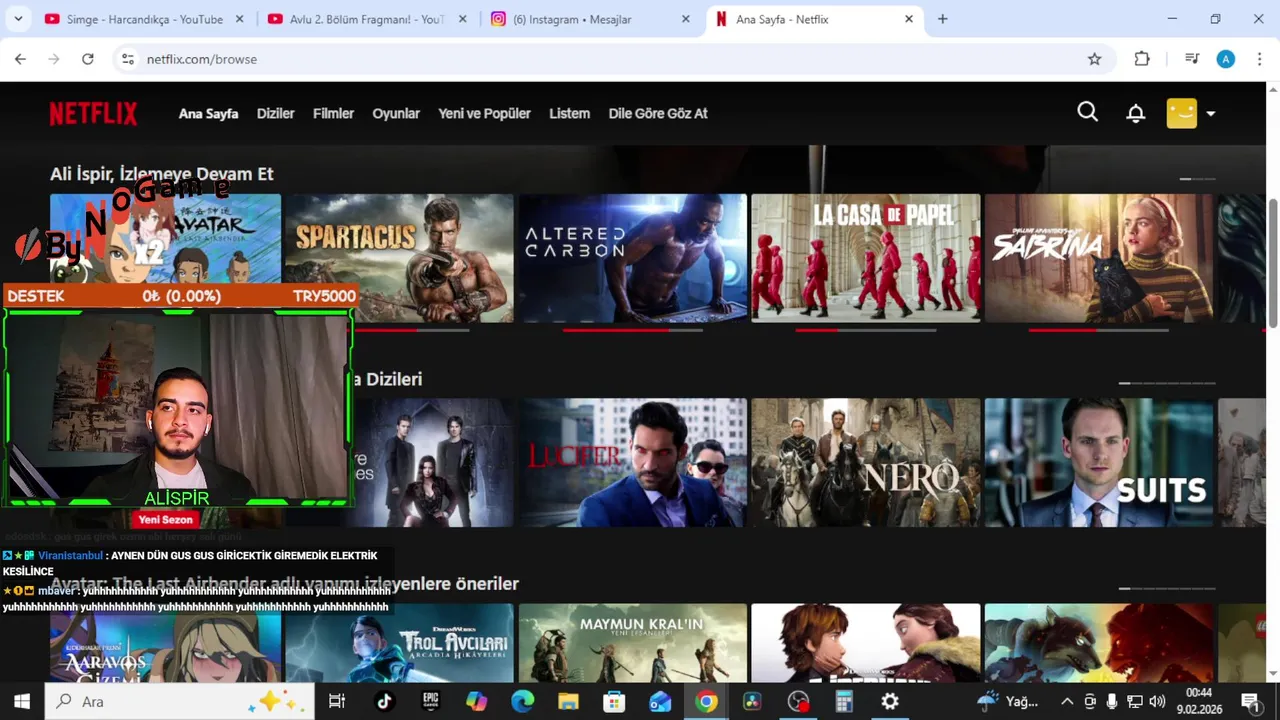Open Microsoft Edge from the taskbar

[x=522, y=701]
